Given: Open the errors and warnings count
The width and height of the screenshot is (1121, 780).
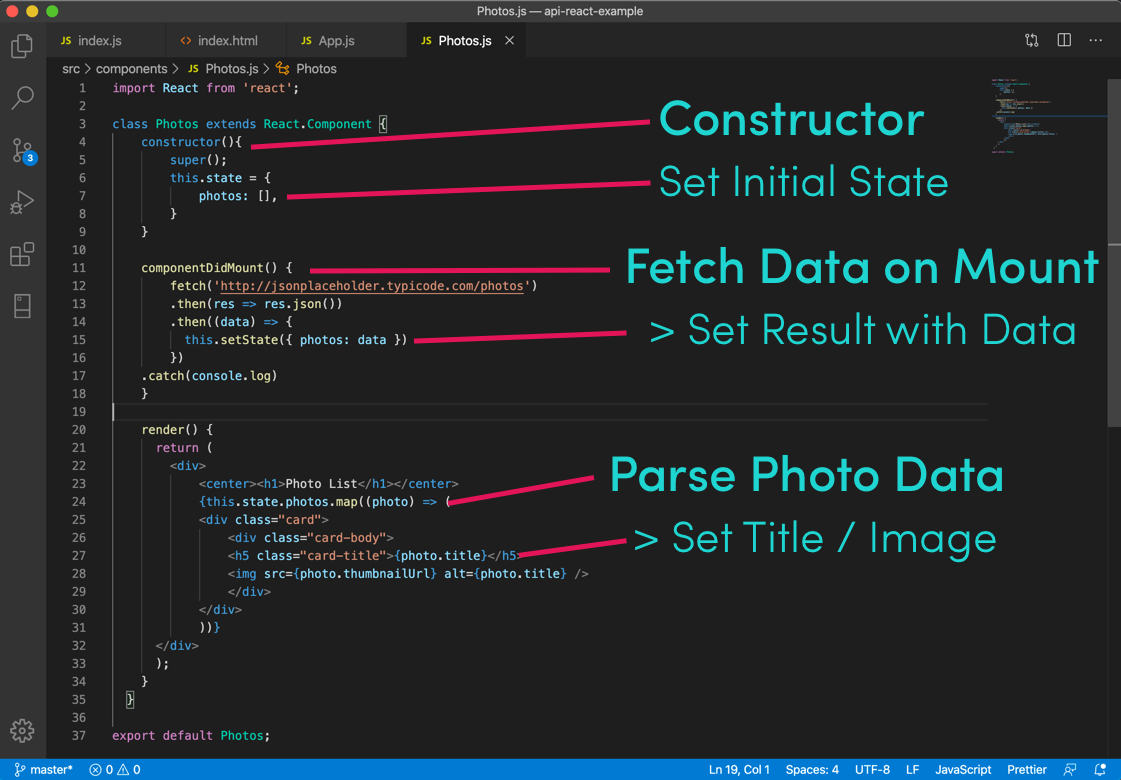Looking at the screenshot, I should pyautogui.click(x=115, y=769).
